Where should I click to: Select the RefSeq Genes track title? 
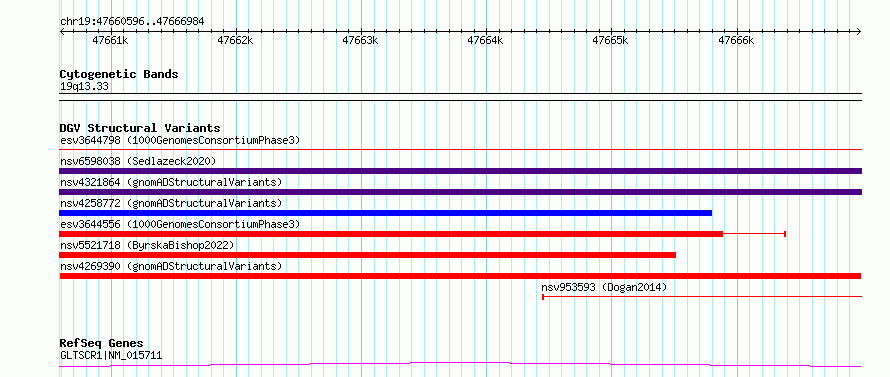101,344
